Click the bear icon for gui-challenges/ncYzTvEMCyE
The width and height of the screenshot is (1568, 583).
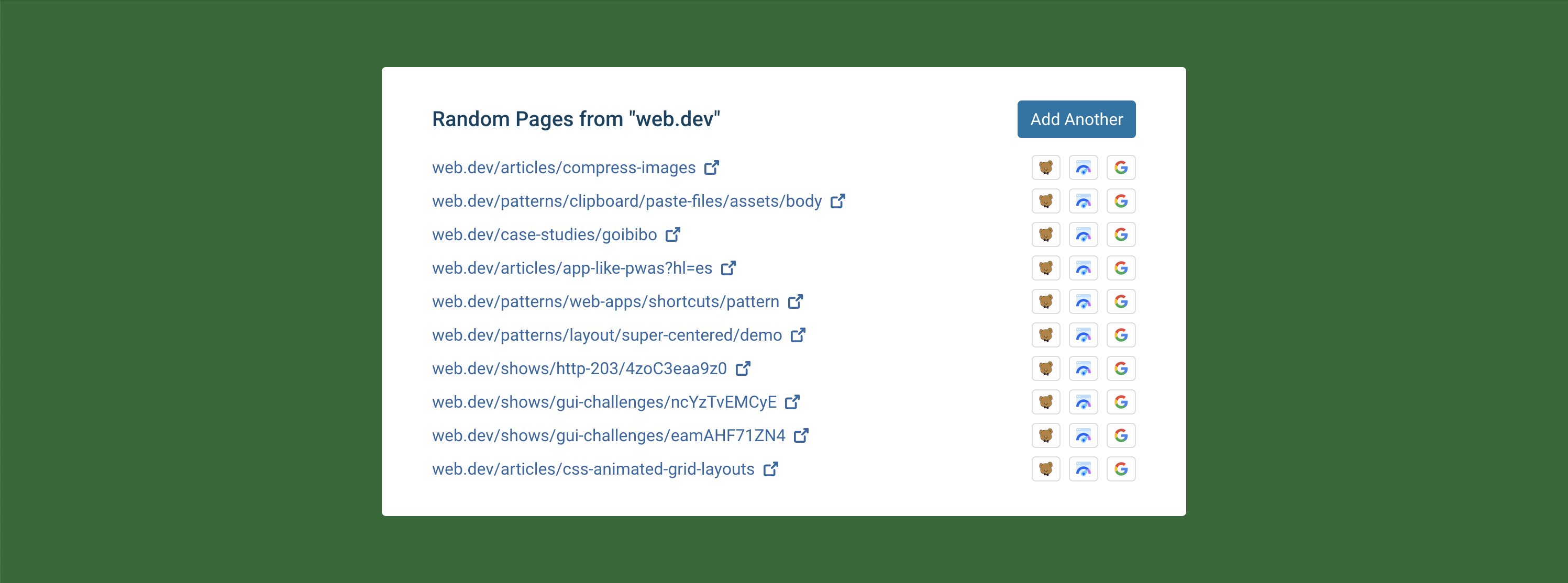pos(1046,401)
